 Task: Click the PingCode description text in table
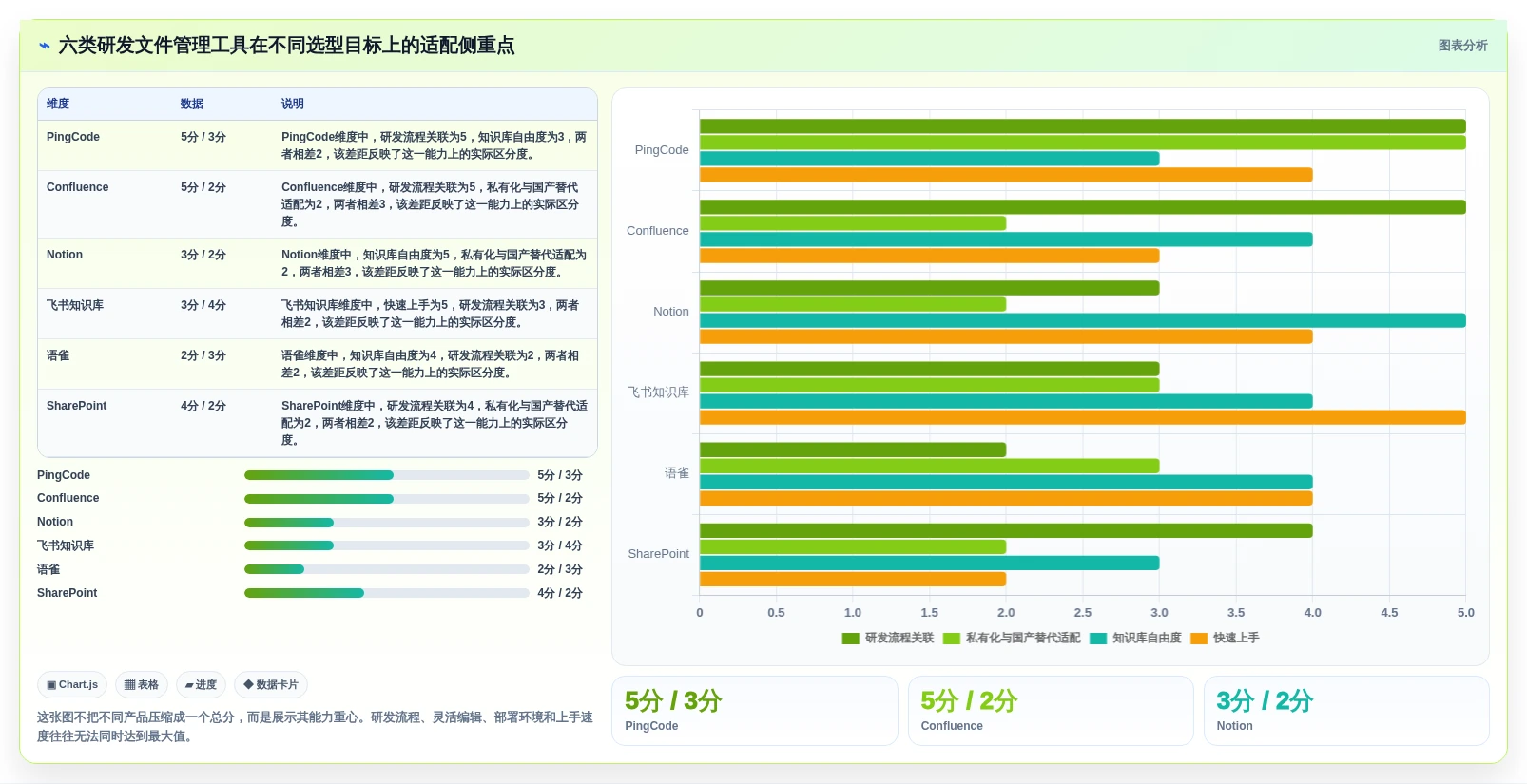coord(434,145)
